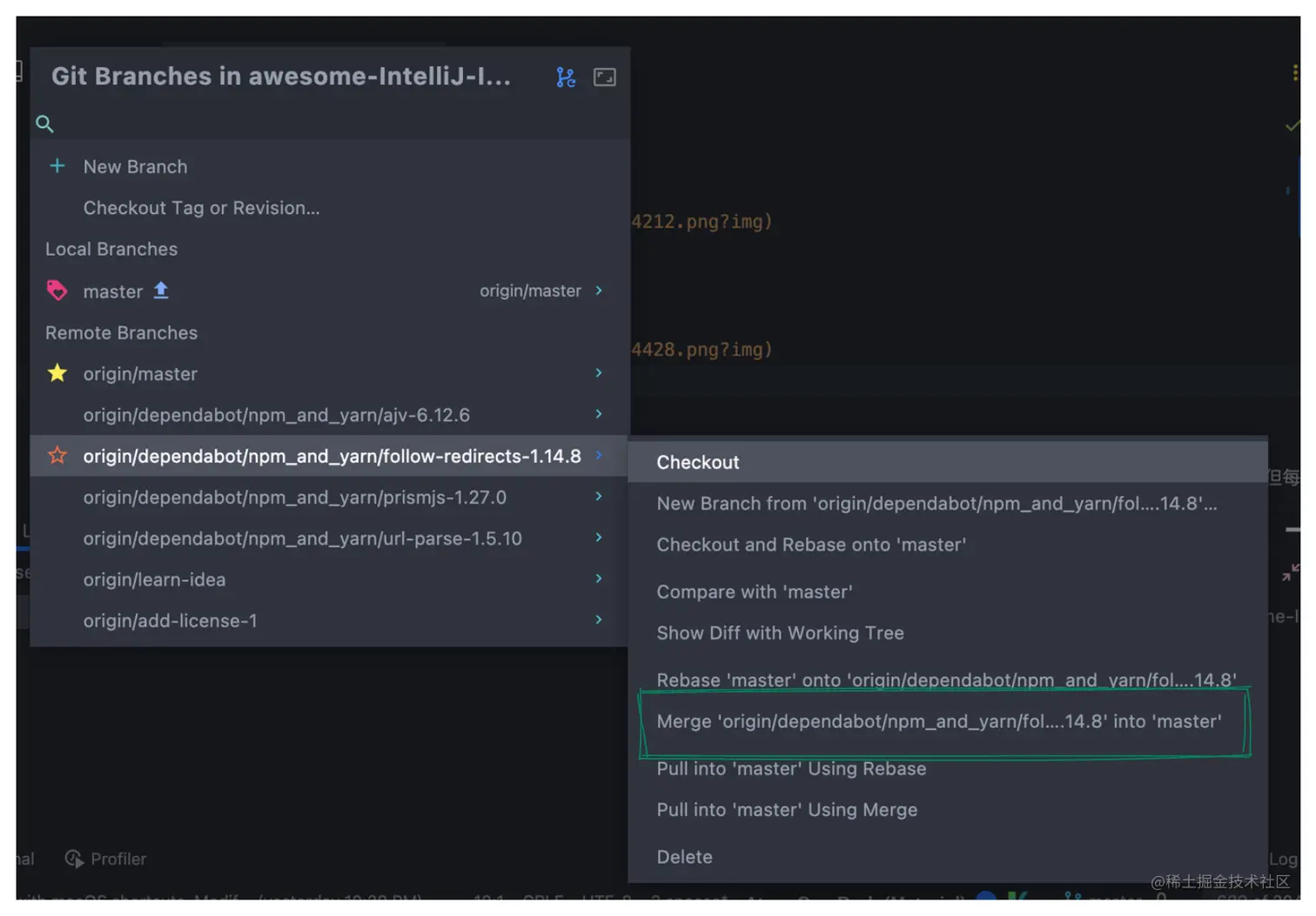Expand origin/master chevron
The width and height of the screenshot is (1316, 916).
599,372
